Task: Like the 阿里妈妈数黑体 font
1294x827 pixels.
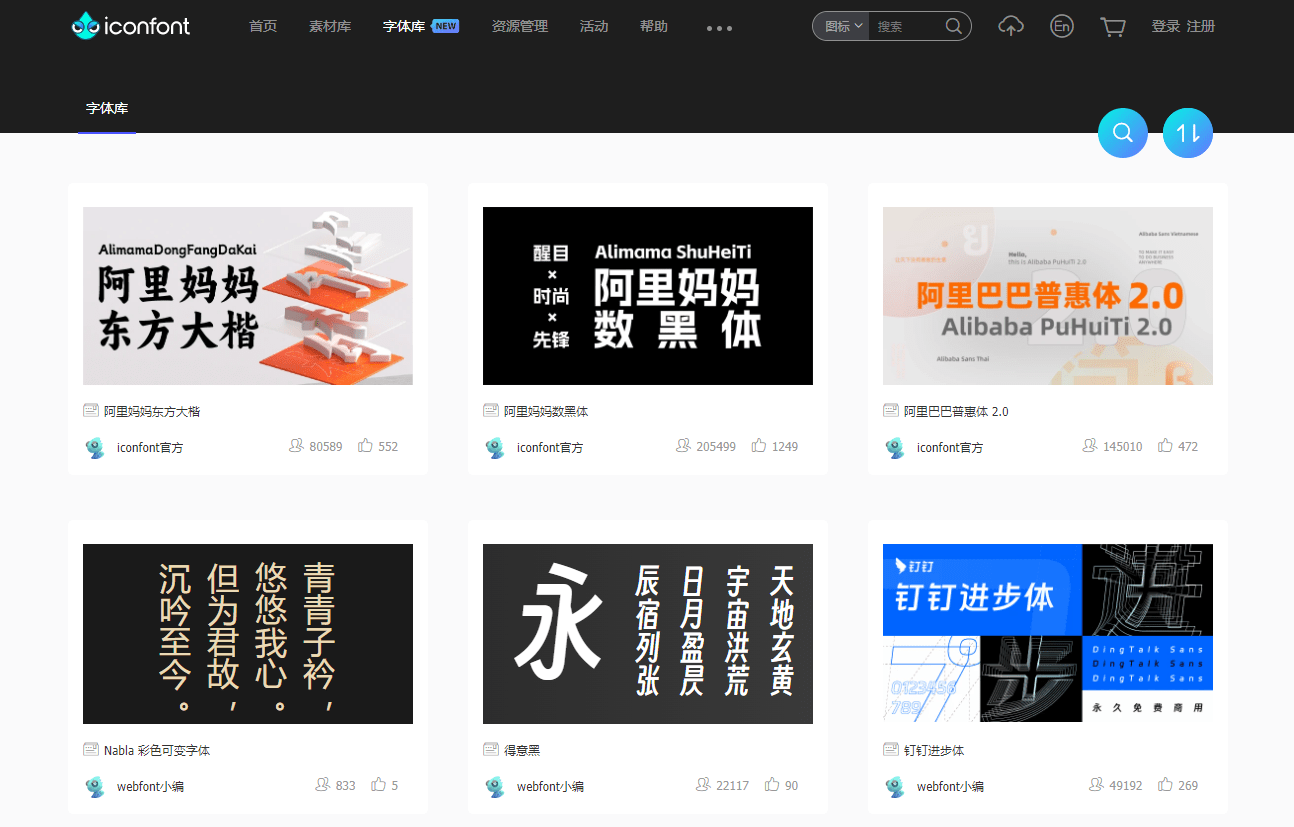Action: click(x=761, y=445)
